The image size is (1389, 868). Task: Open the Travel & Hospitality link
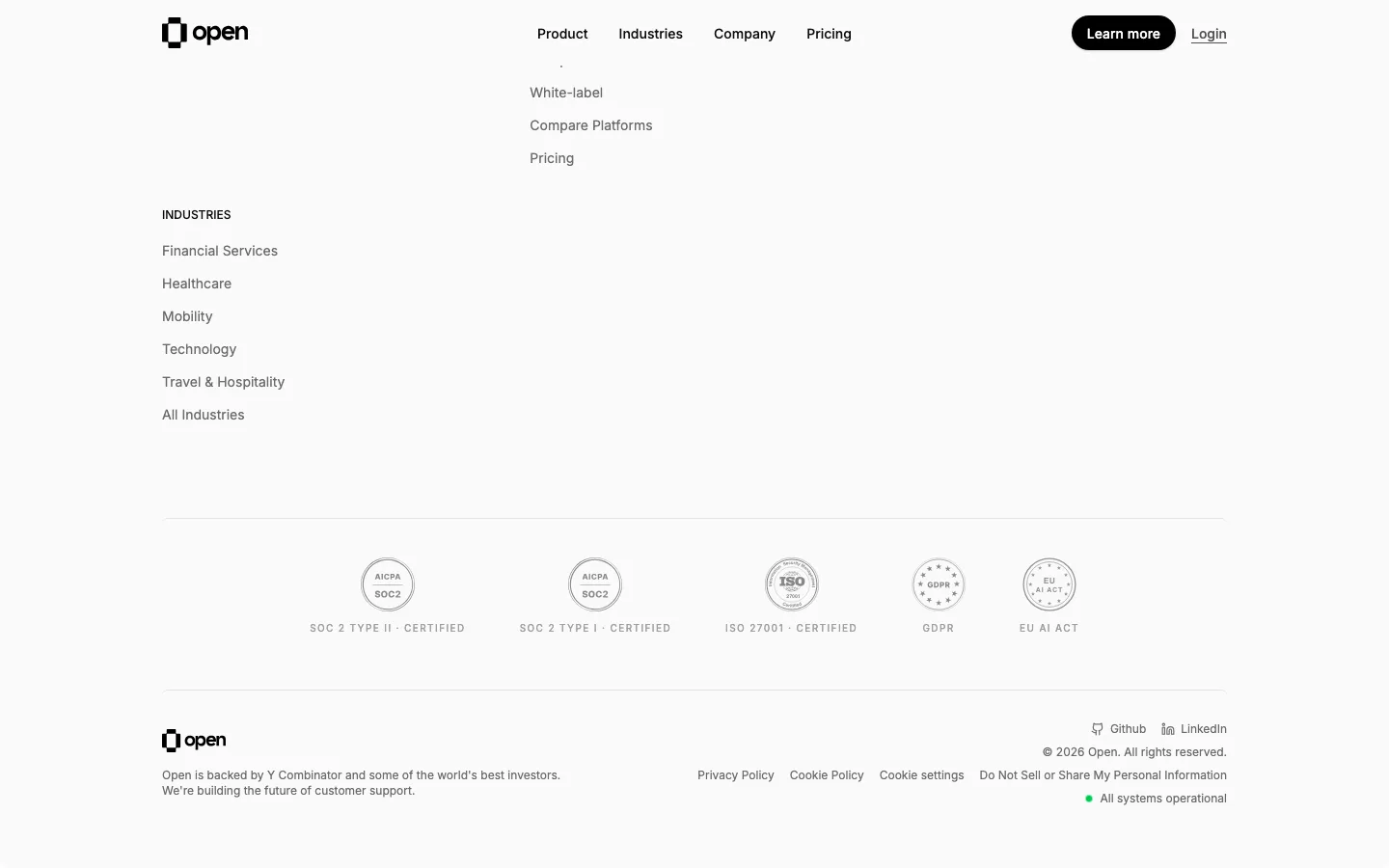(224, 382)
